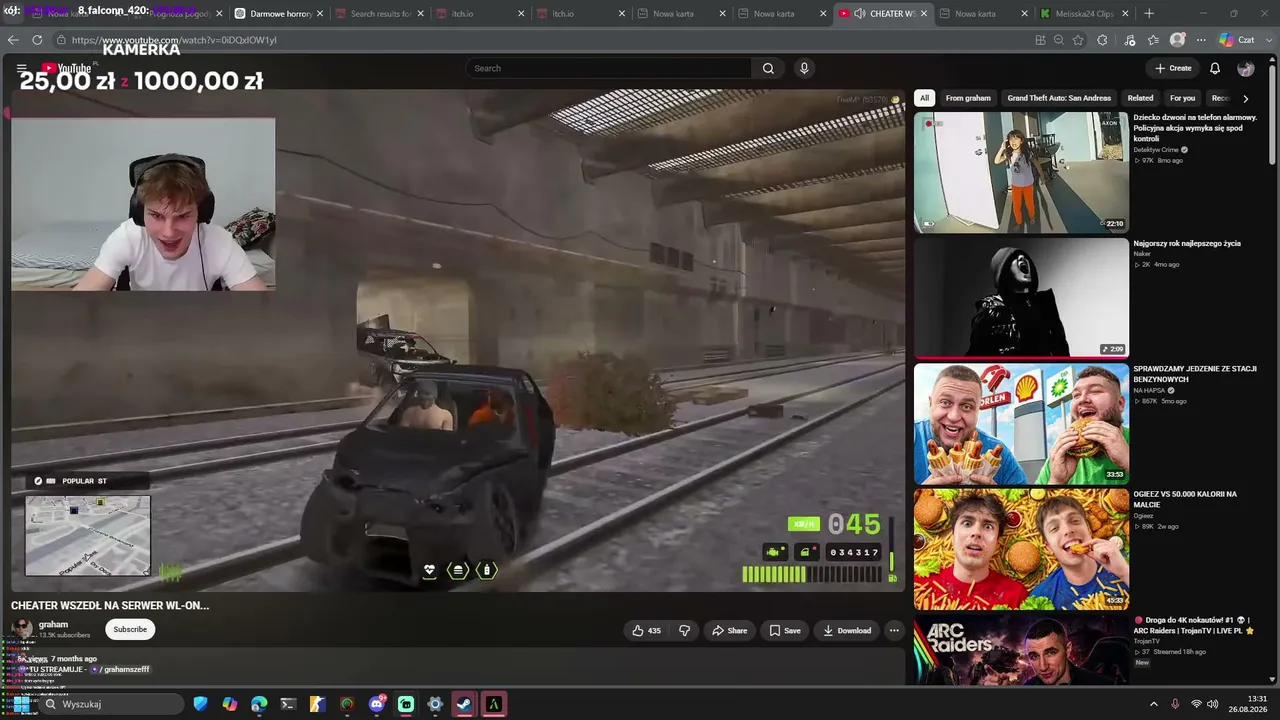Dislike the video with thumbs-down

click(x=685, y=630)
